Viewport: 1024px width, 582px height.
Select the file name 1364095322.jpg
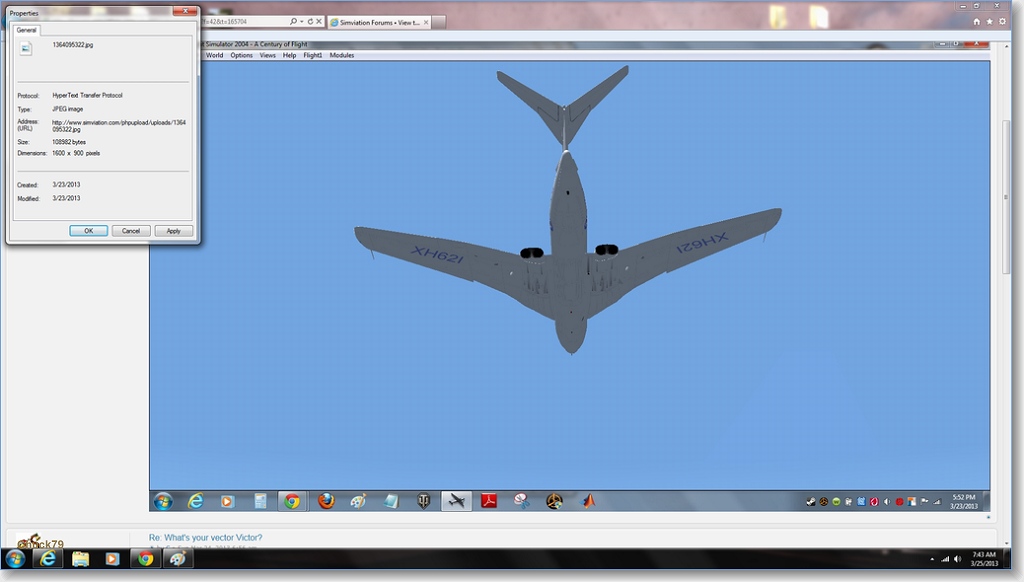[x=72, y=45]
